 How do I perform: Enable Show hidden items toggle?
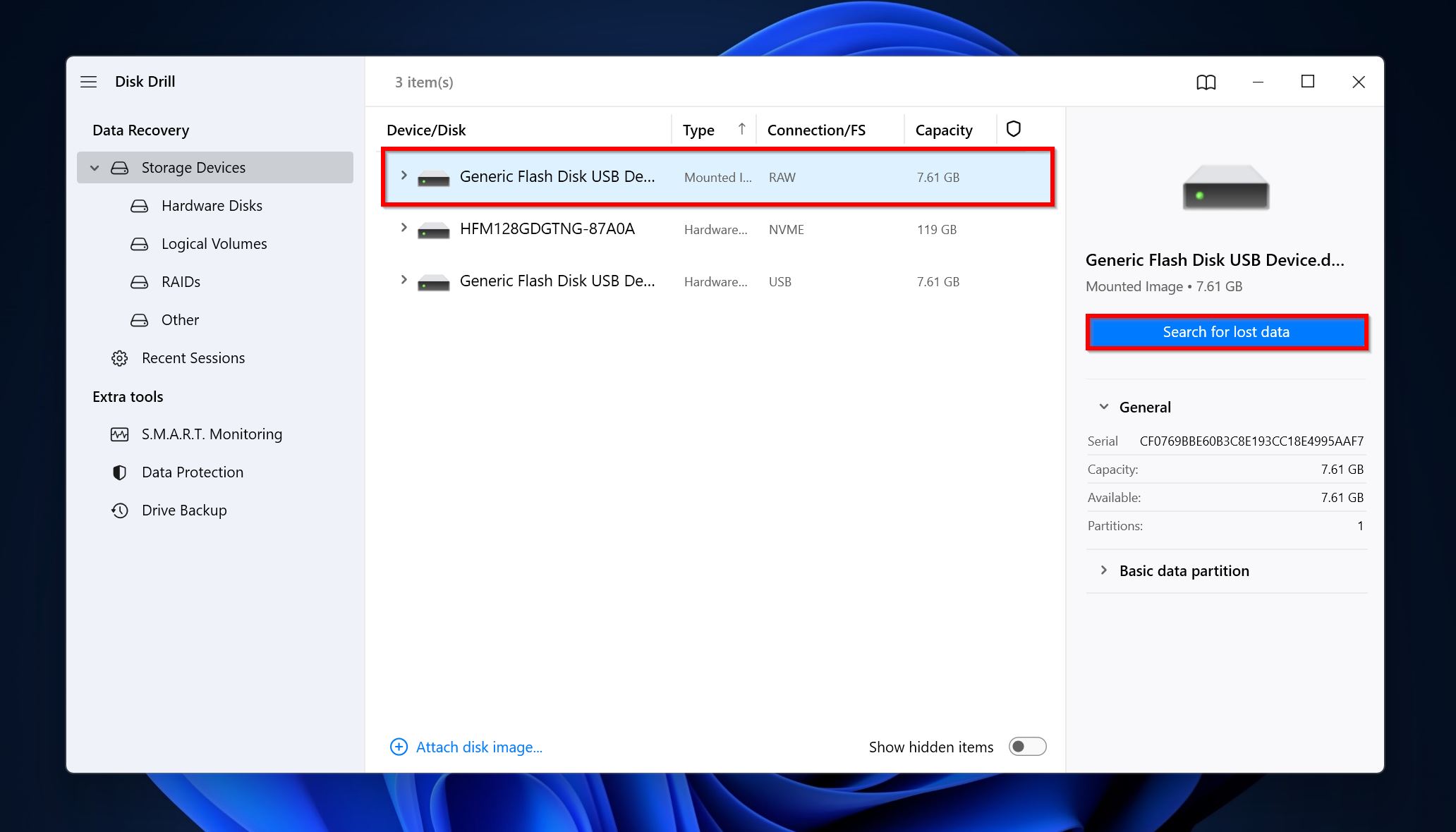pos(1027,747)
